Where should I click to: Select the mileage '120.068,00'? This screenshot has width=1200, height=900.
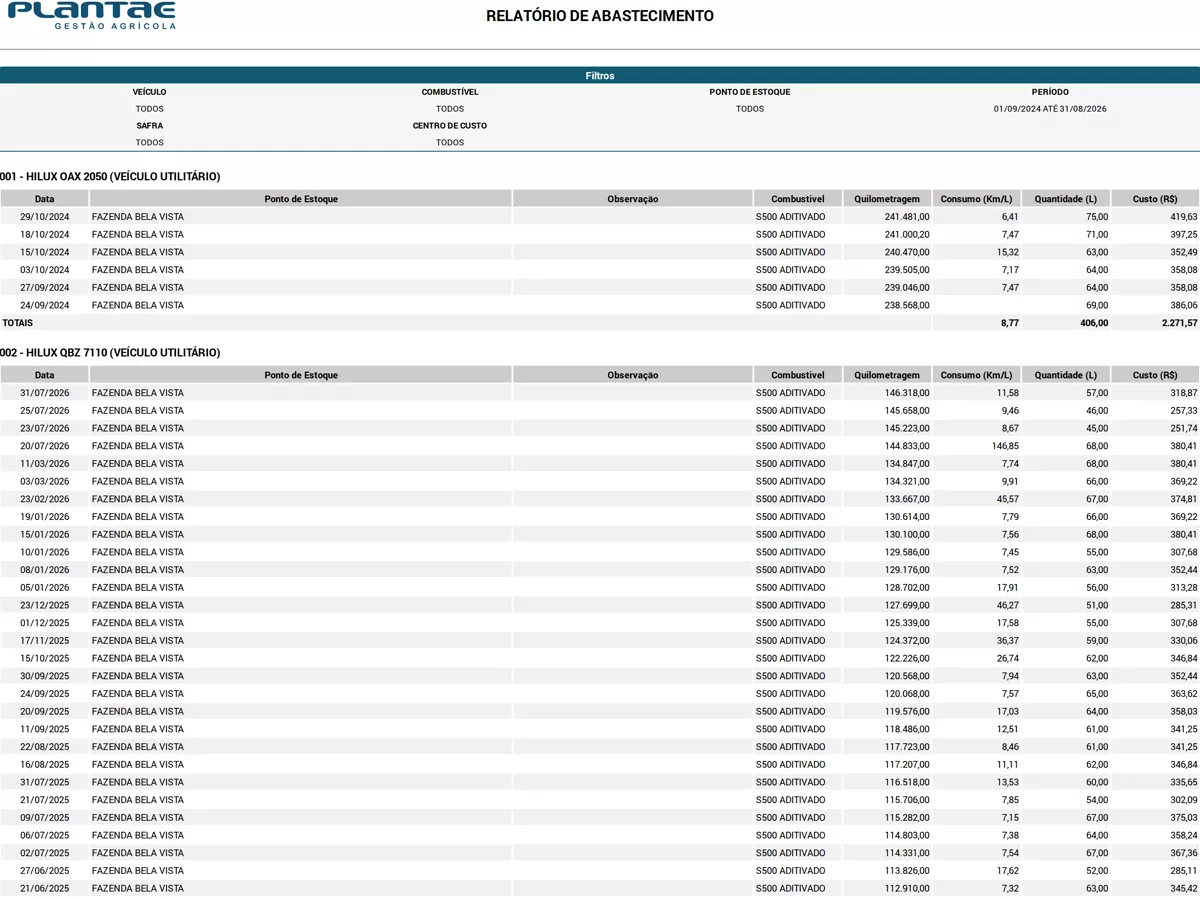click(x=907, y=694)
